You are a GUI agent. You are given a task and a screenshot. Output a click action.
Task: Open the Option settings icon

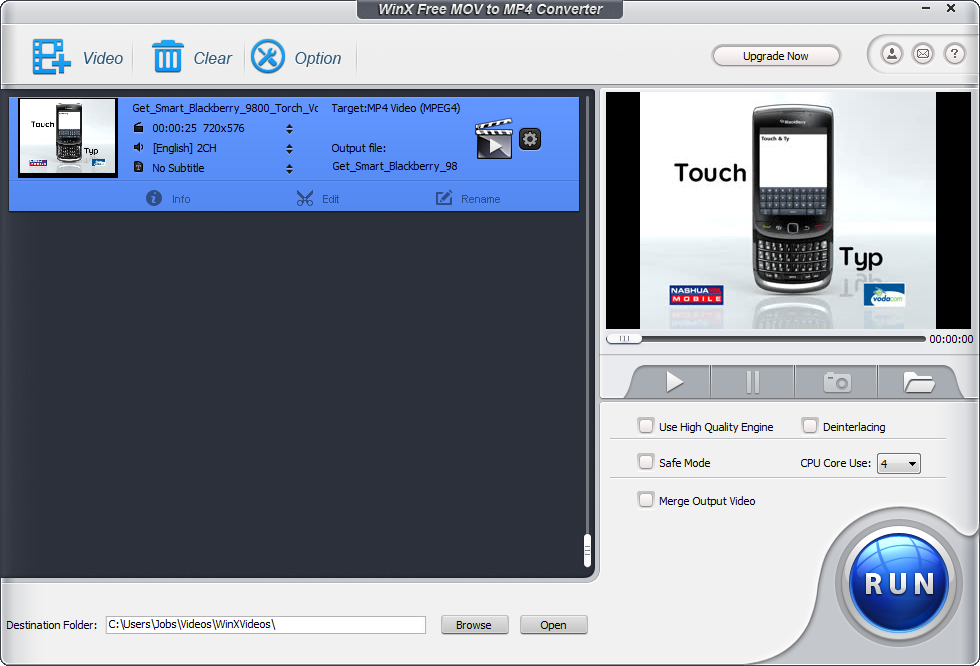pyautogui.click(x=267, y=57)
